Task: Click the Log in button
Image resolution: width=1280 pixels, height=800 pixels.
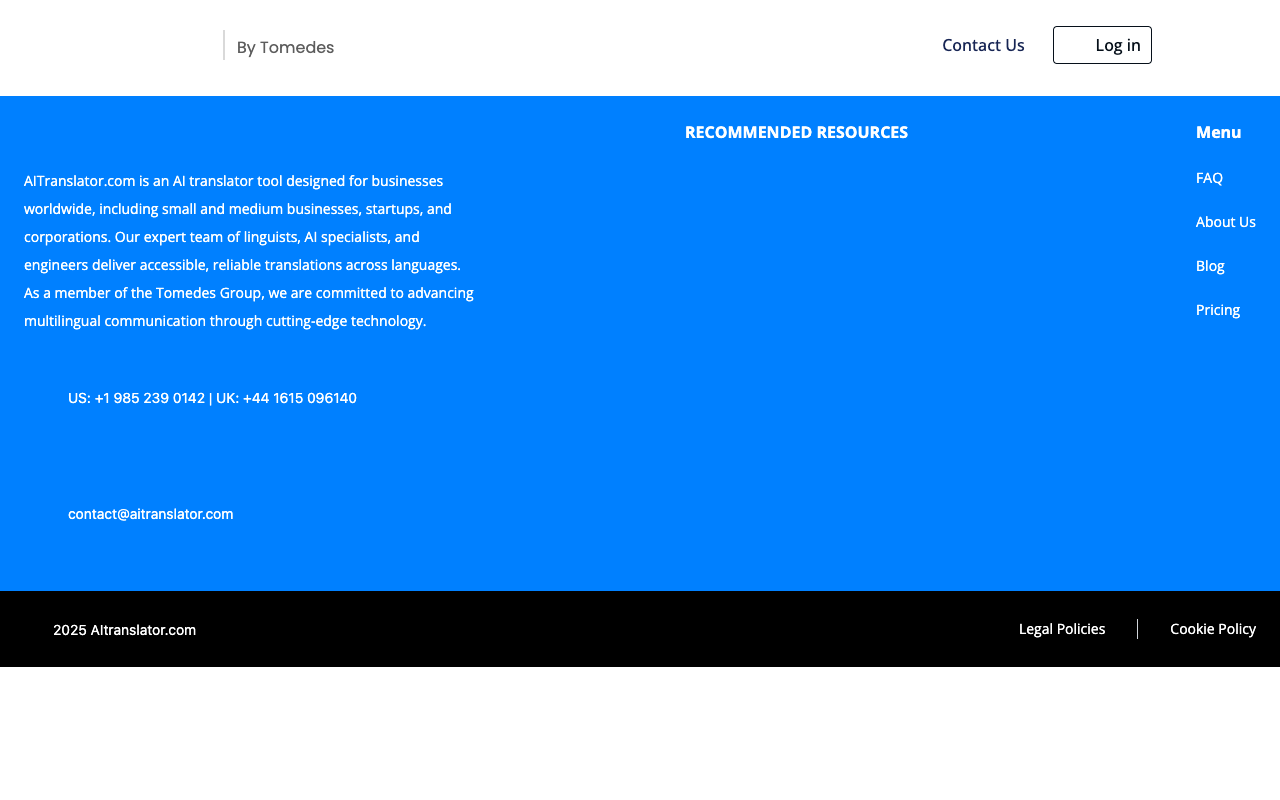Action: coord(1102,45)
